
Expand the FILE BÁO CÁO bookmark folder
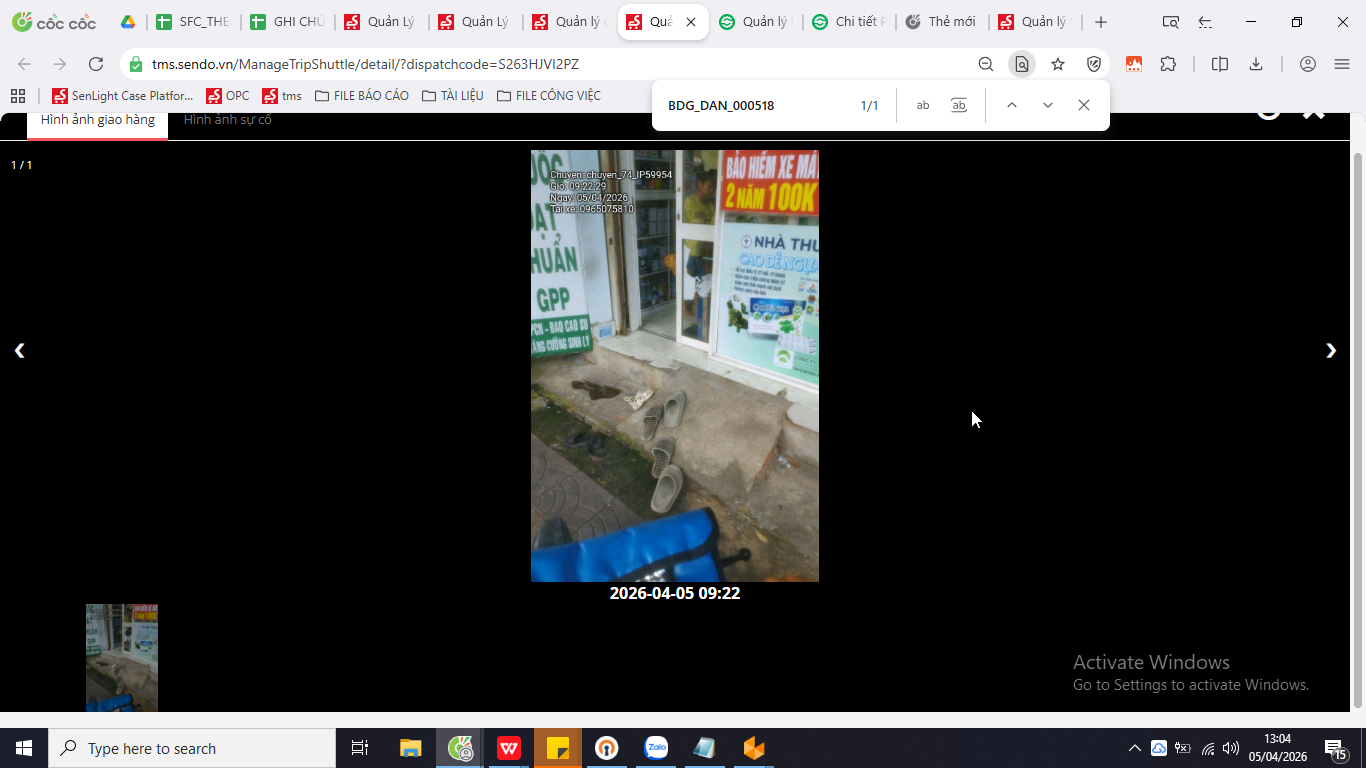(x=362, y=96)
